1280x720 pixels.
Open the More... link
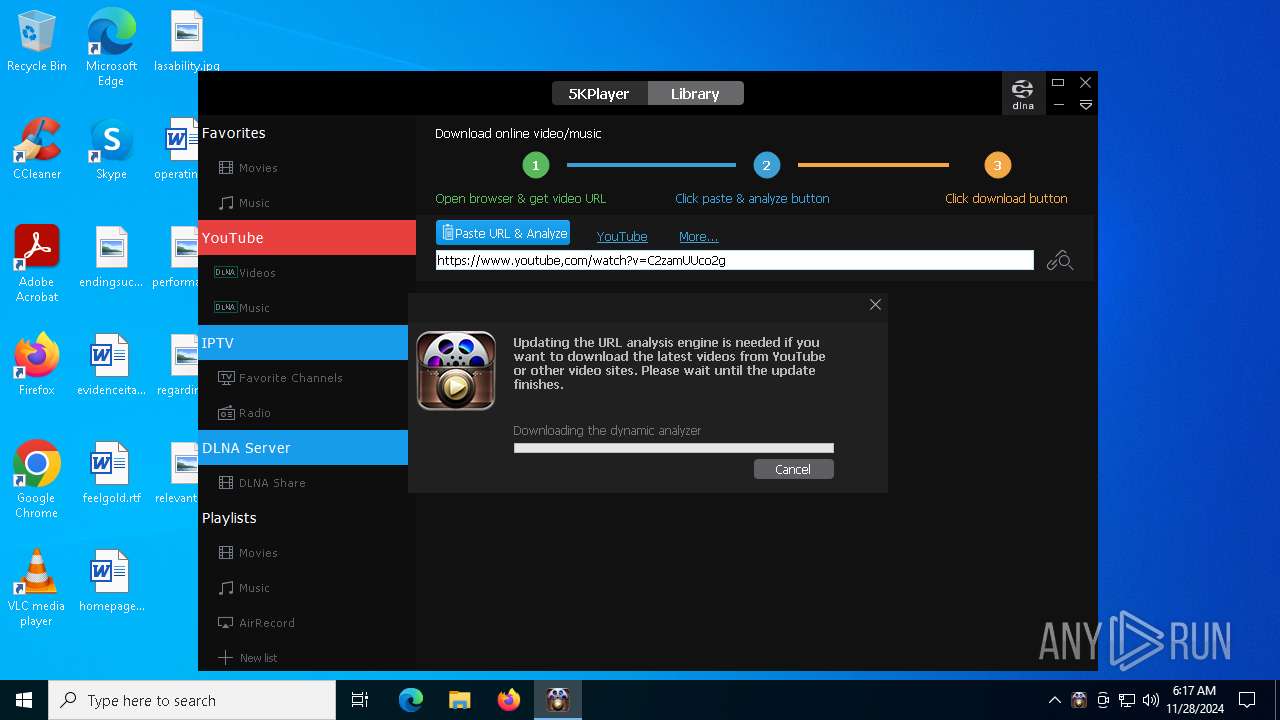pos(698,237)
